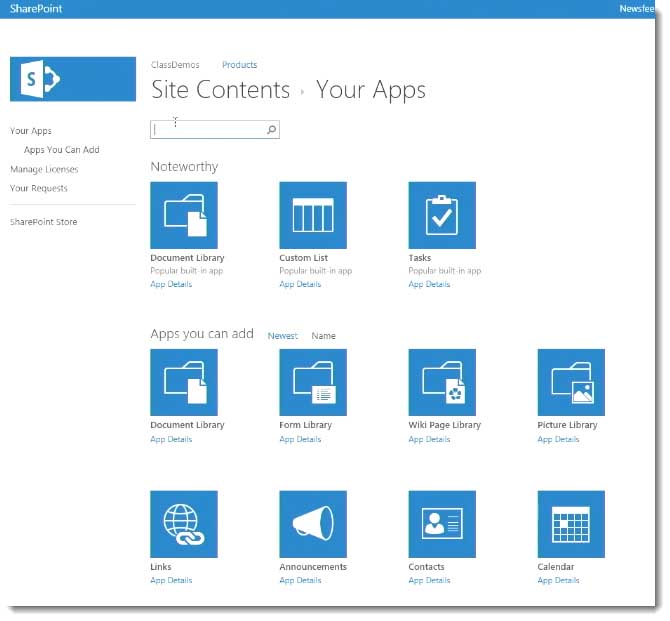
Task: Click the Tasks title text
Action: 420,258
